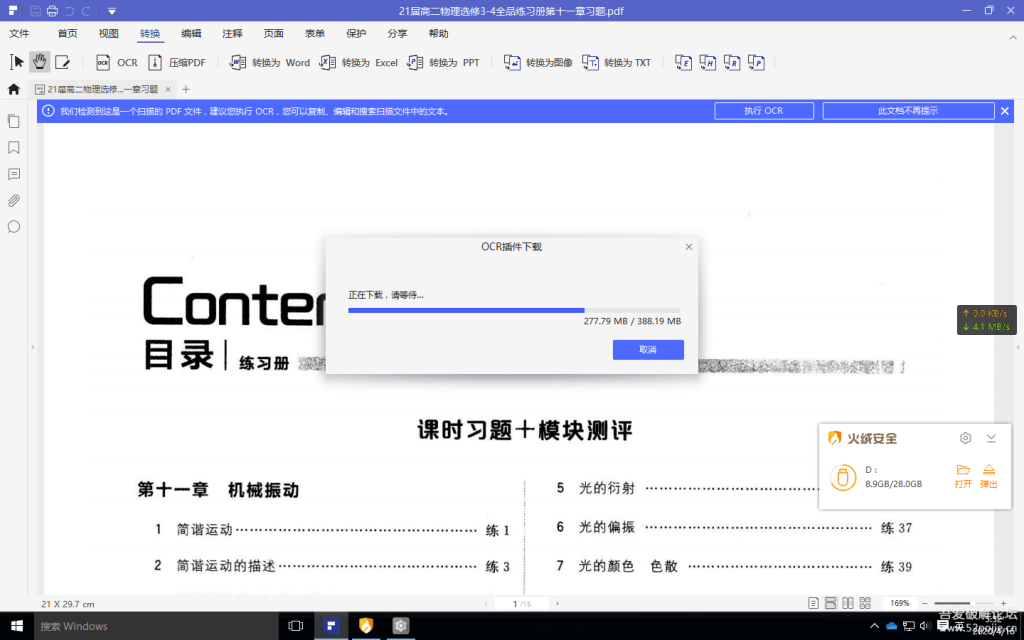This screenshot has height=640, width=1024.
Task: Go to the home screen icon
Action: [14, 89]
